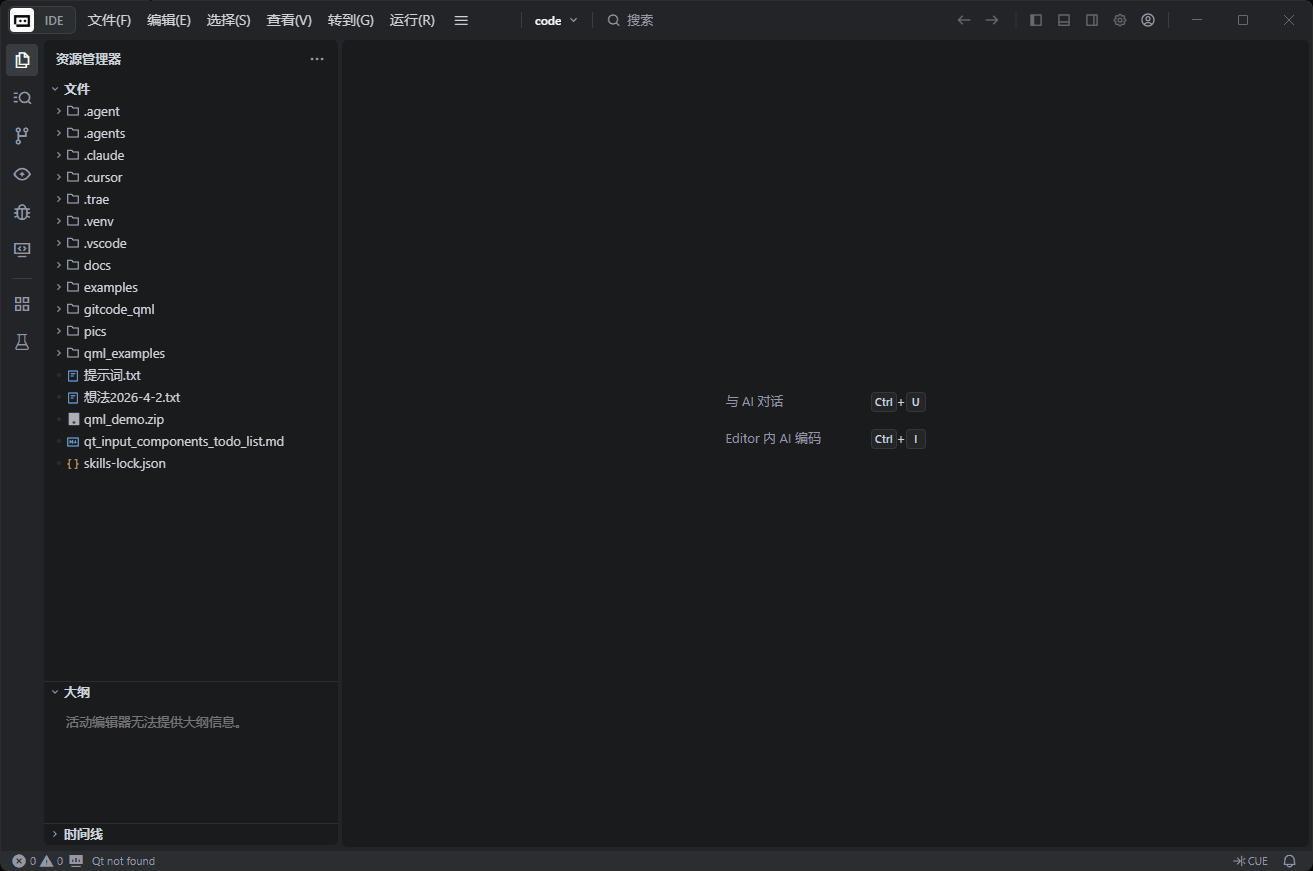Click the errors count icon in status bar
The image size is (1313, 871).
click(x=19, y=861)
